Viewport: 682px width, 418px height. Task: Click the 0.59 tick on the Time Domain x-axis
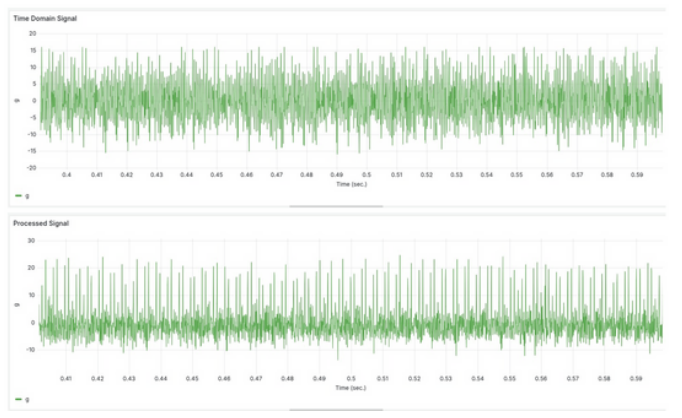tap(637, 175)
